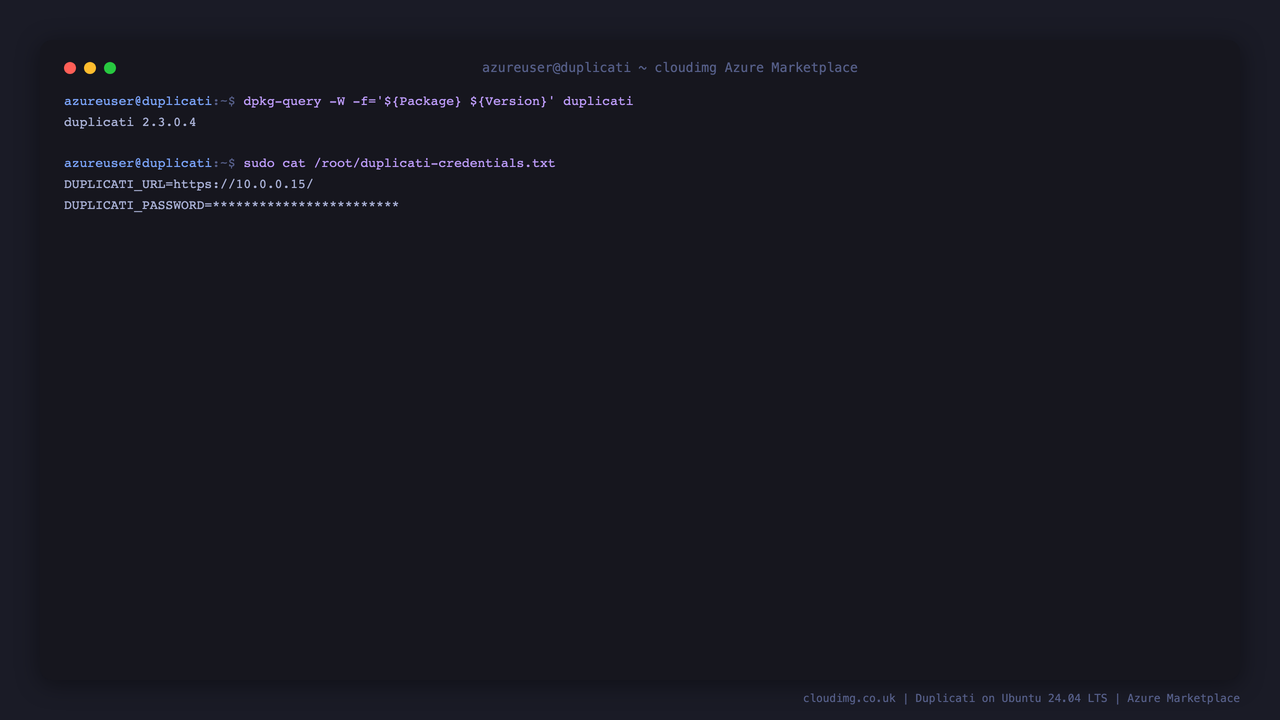Click the output line 'duplicati 2.3.0.4'
Screen dimensions: 1280x720
point(130,122)
